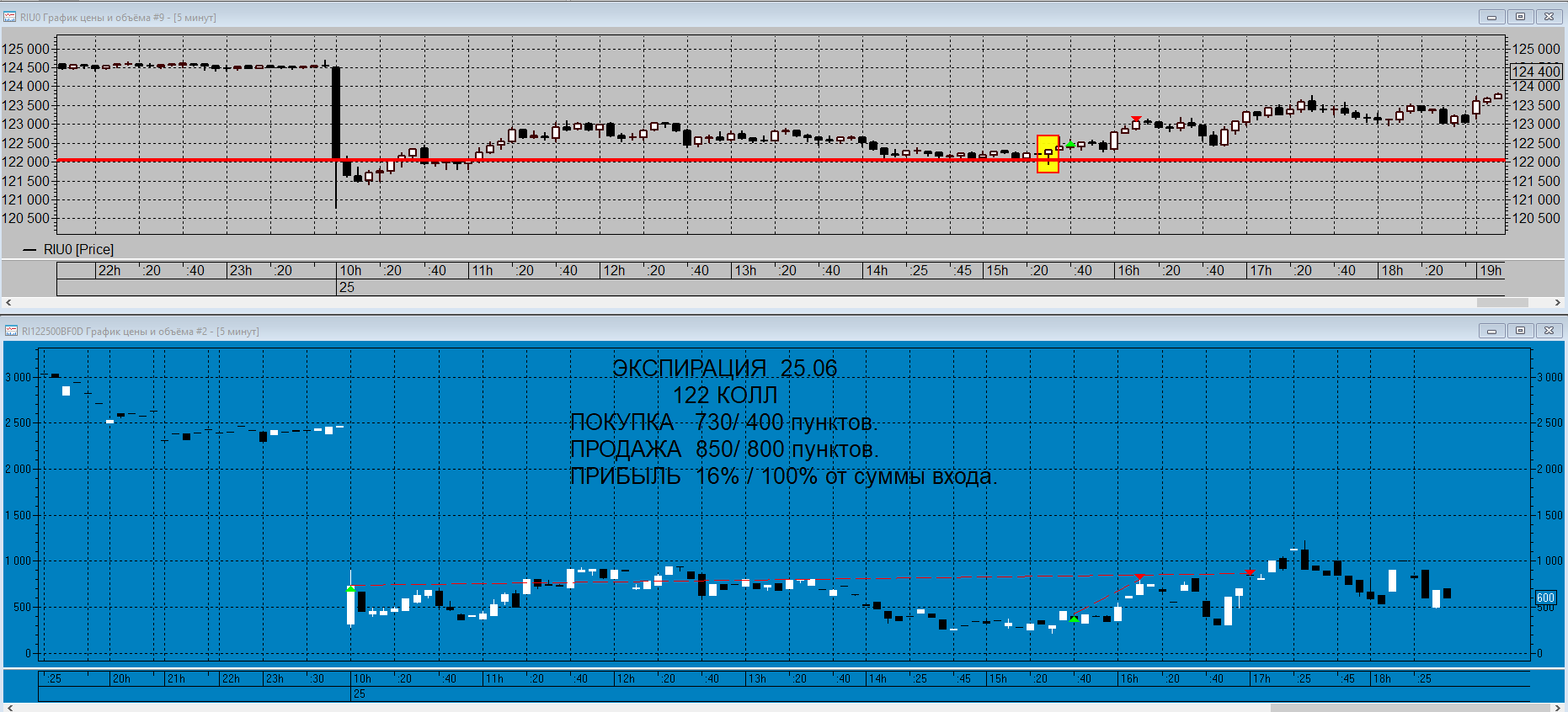Screen dimensions: 1568x712
Task: Select the RIU0 [Price] legend entry
Action: [68, 249]
